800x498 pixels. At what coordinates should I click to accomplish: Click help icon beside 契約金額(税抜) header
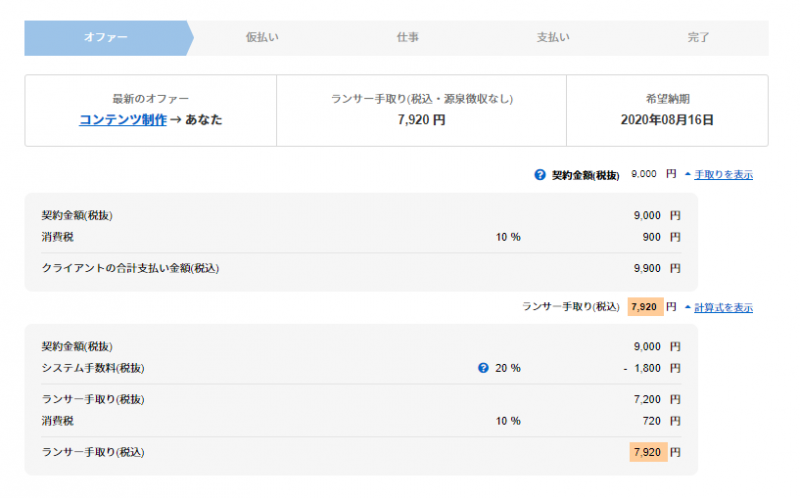[x=540, y=175]
